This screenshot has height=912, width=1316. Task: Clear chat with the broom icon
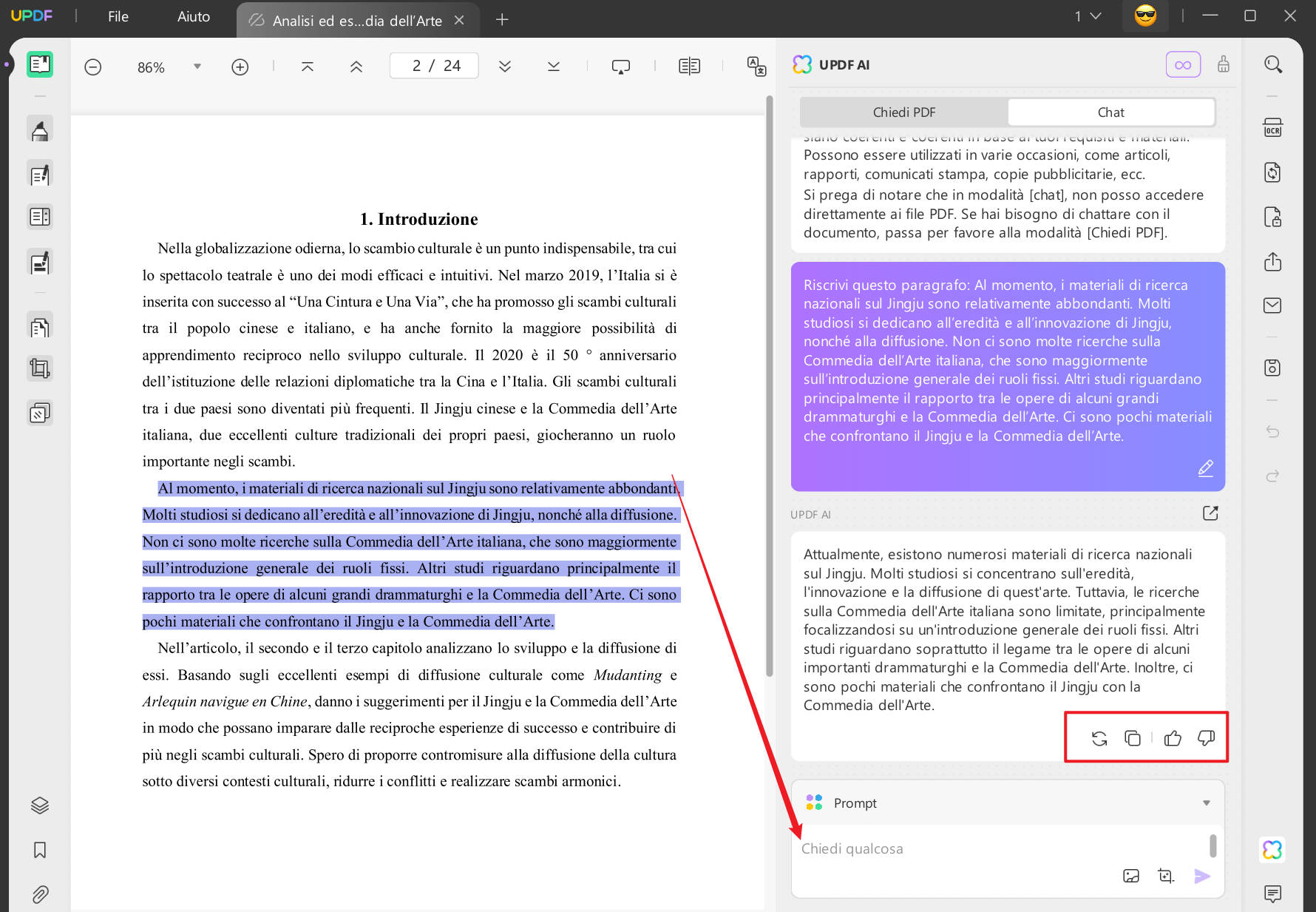(x=1224, y=65)
